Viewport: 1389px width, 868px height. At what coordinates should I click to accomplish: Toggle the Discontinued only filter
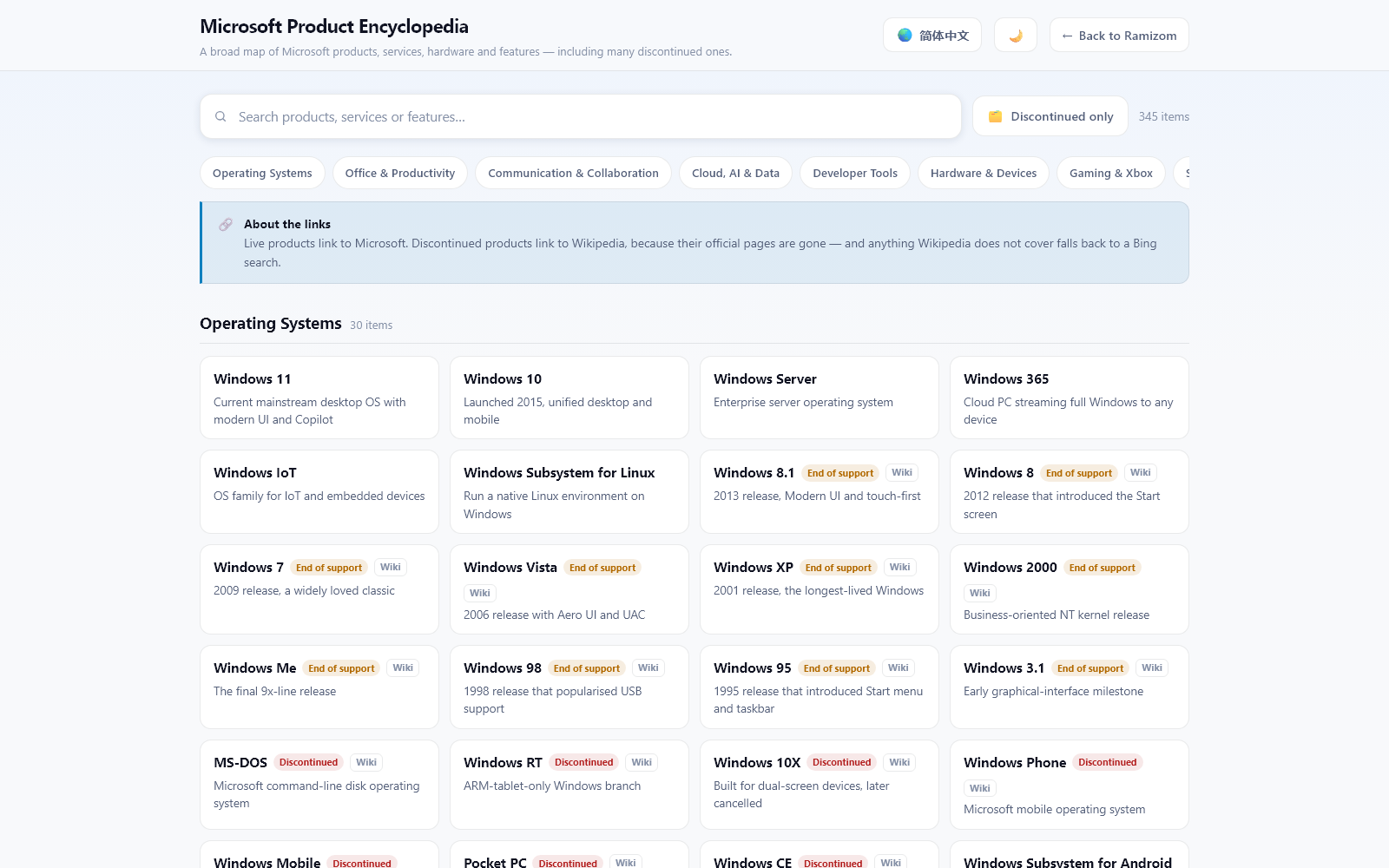point(1050,116)
